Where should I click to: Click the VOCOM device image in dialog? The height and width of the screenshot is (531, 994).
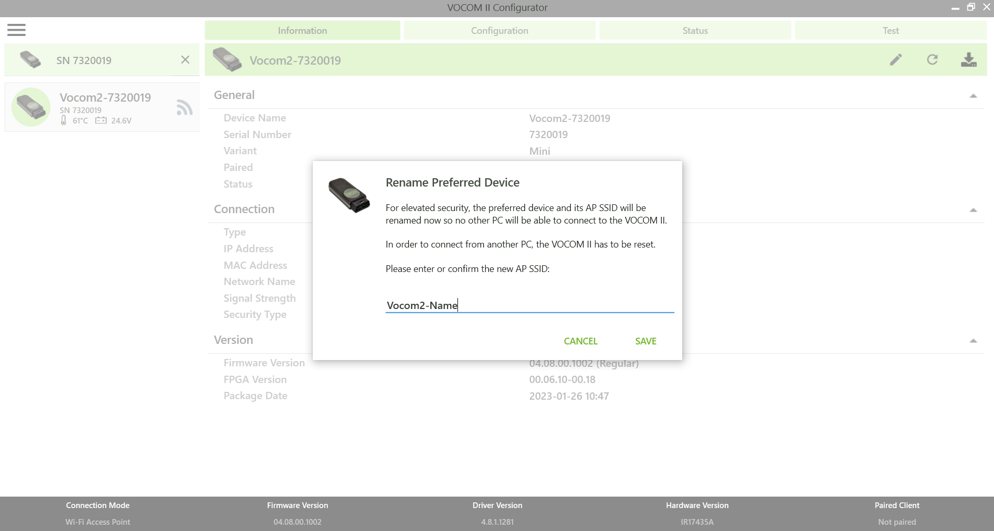click(x=349, y=195)
